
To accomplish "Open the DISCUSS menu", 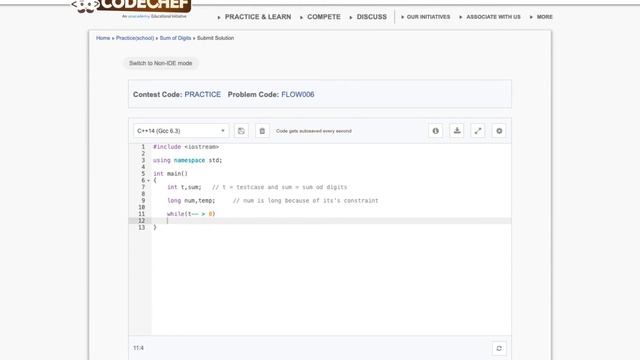I will [371, 17].
